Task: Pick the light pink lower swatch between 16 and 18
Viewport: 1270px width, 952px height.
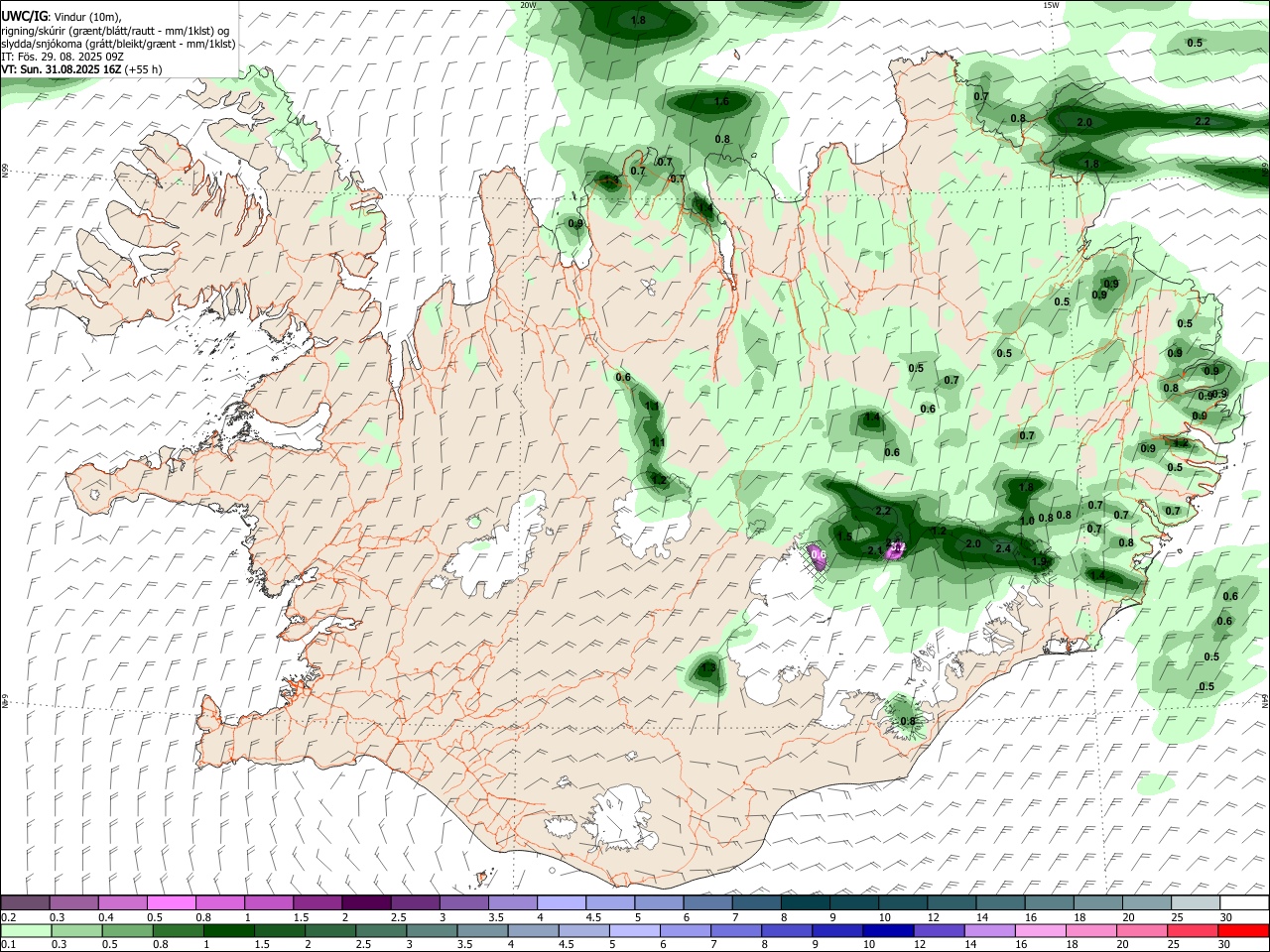Action: [x=1040, y=930]
